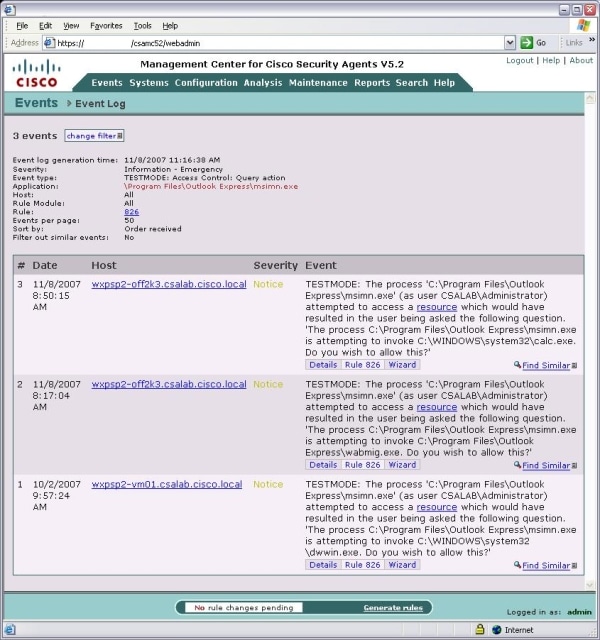Click popup icon after event 1 Find Similar
The width and height of the screenshot is (600, 640).
(574, 566)
